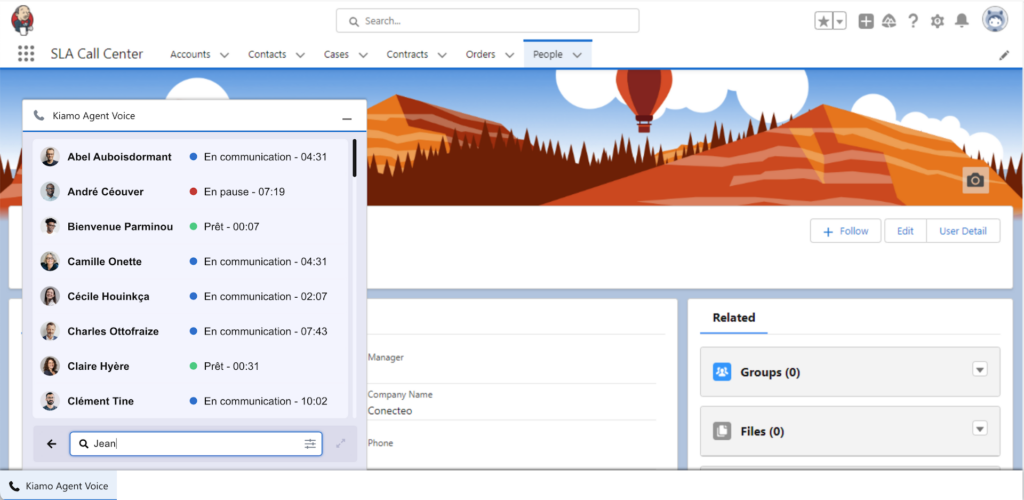
Task: Click the Follow button
Action: 845,231
